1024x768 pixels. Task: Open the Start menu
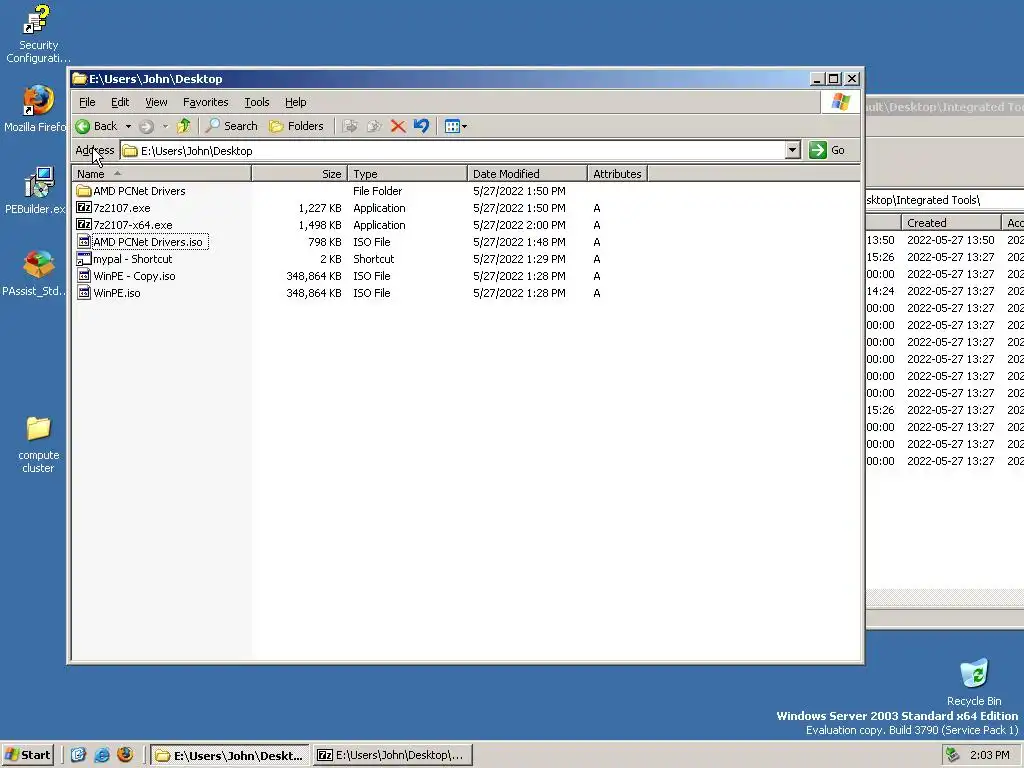point(27,755)
